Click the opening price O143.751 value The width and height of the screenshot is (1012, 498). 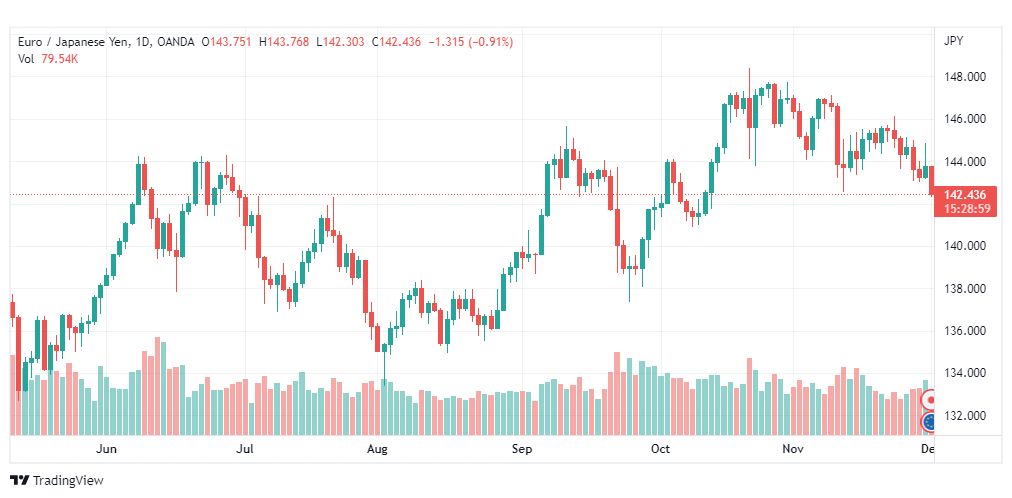click(227, 42)
